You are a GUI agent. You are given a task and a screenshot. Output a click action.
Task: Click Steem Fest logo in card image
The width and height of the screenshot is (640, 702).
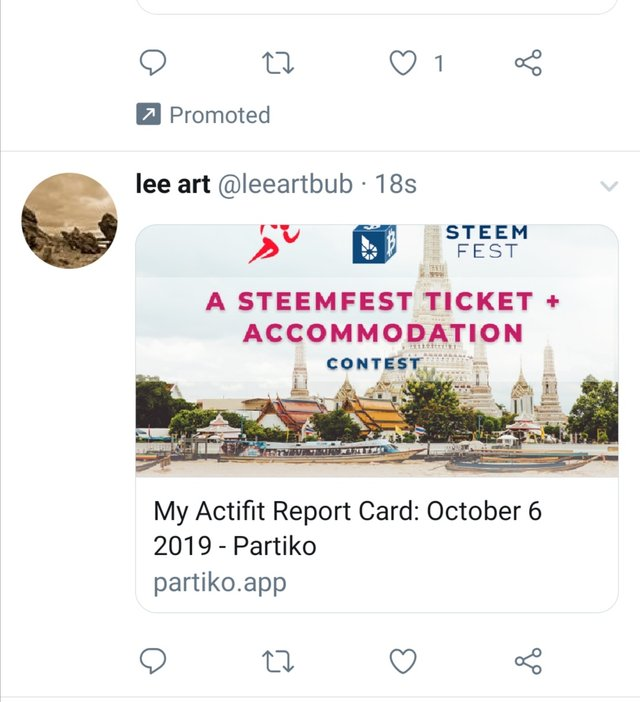coord(486,241)
